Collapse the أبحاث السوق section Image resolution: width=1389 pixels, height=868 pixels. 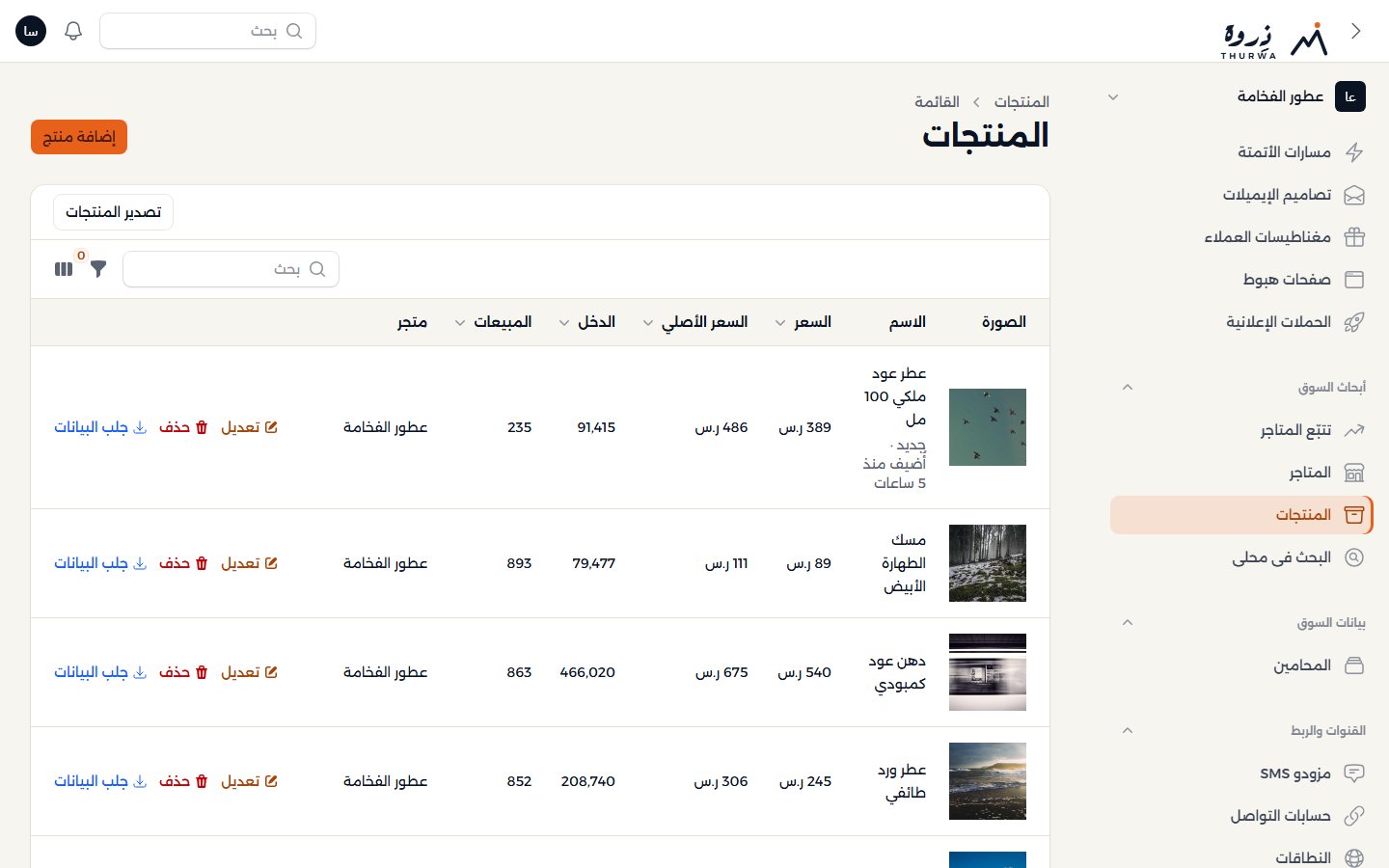click(x=1128, y=388)
